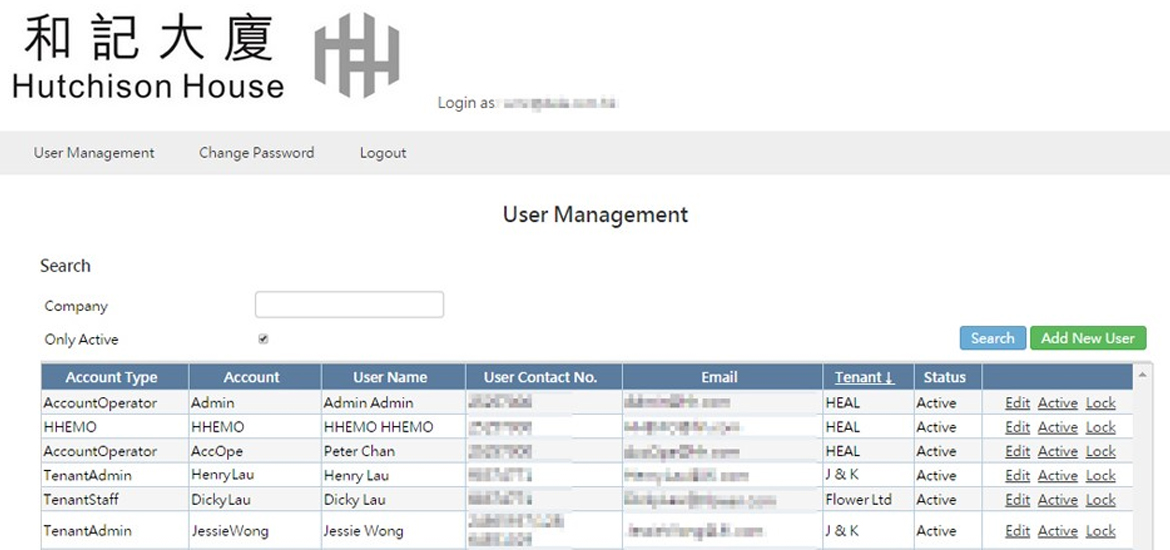Focus the Company search input field
The width and height of the screenshot is (1170, 550).
[x=349, y=305]
